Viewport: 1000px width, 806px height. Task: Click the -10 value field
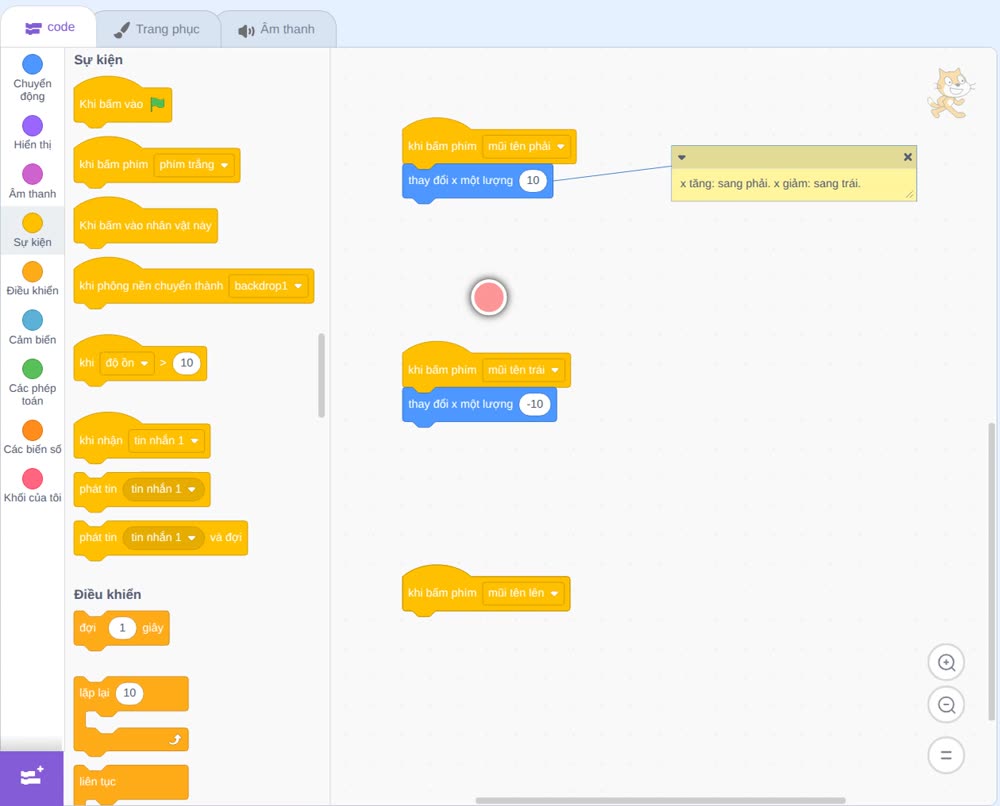(535, 404)
